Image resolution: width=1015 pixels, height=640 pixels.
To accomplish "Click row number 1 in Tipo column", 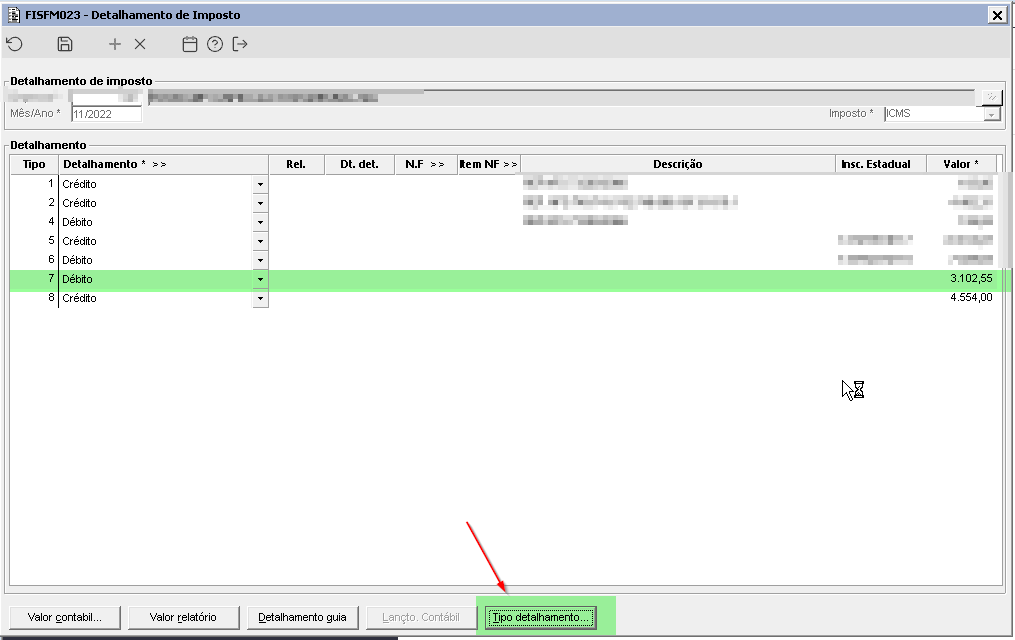I will (x=50, y=184).
